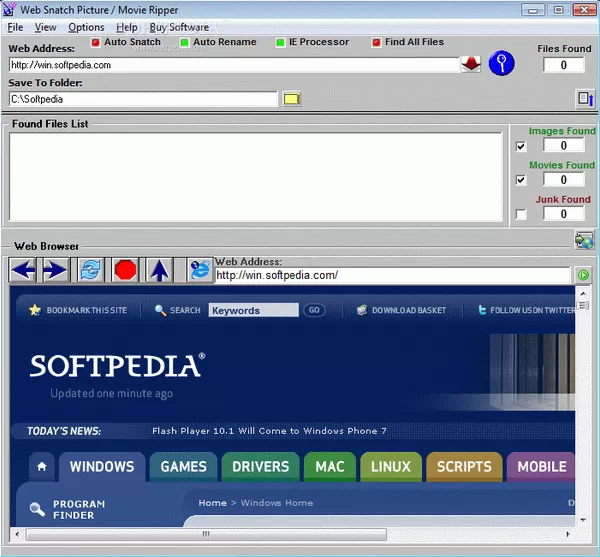600x557 pixels.
Task: Switch to the GAMES tab
Action: pyautogui.click(x=184, y=466)
